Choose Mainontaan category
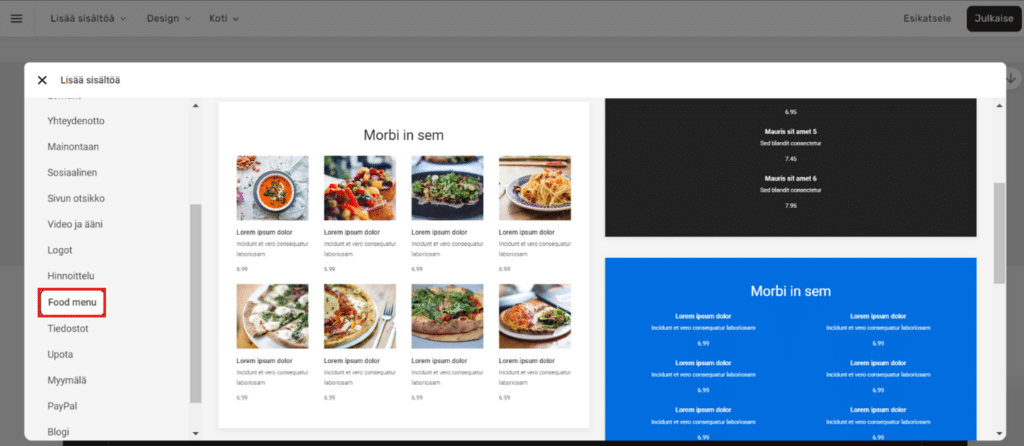The image size is (1024, 446). (x=73, y=147)
